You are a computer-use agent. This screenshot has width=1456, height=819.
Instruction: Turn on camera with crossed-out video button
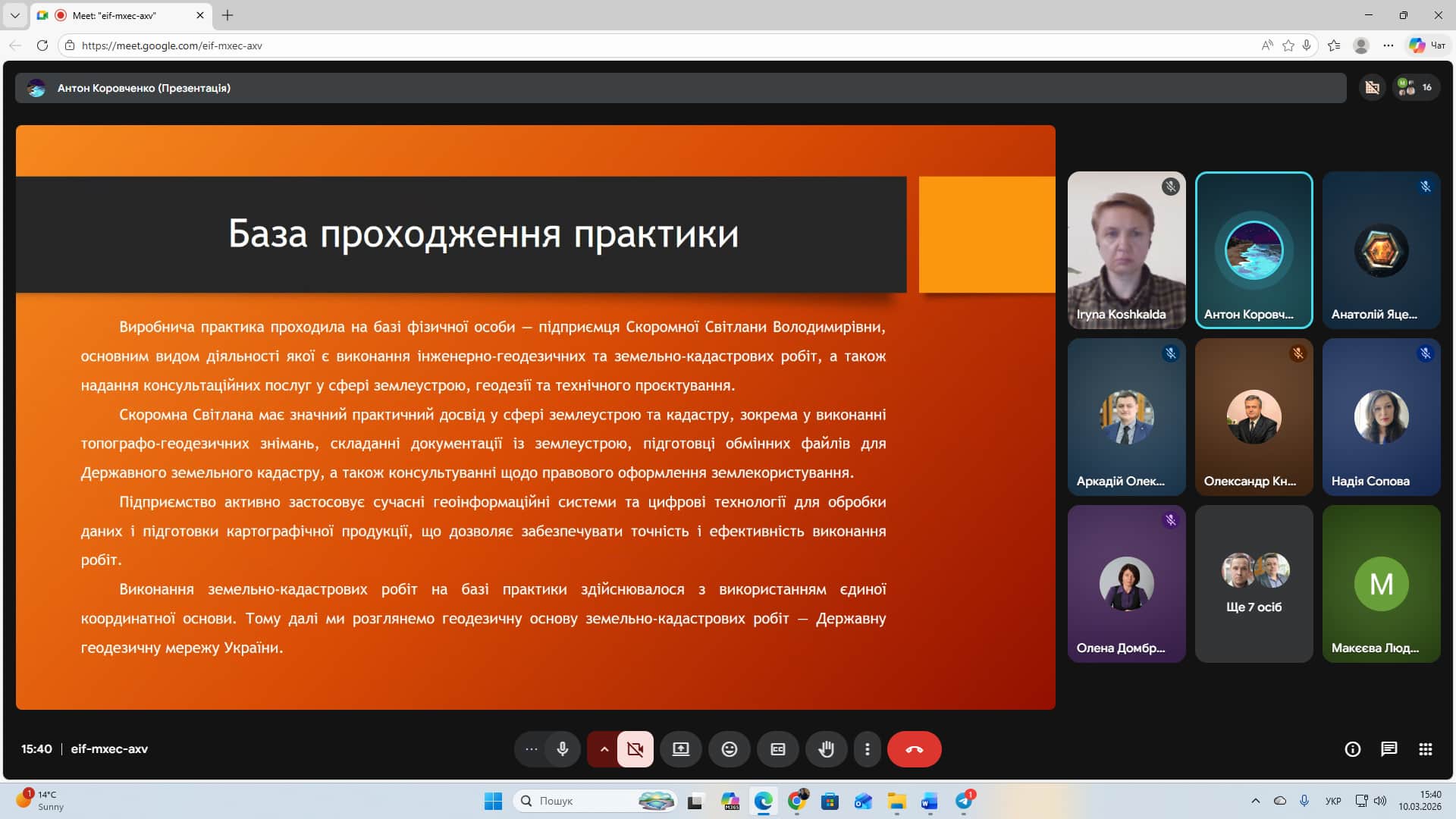(x=635, y=749)
